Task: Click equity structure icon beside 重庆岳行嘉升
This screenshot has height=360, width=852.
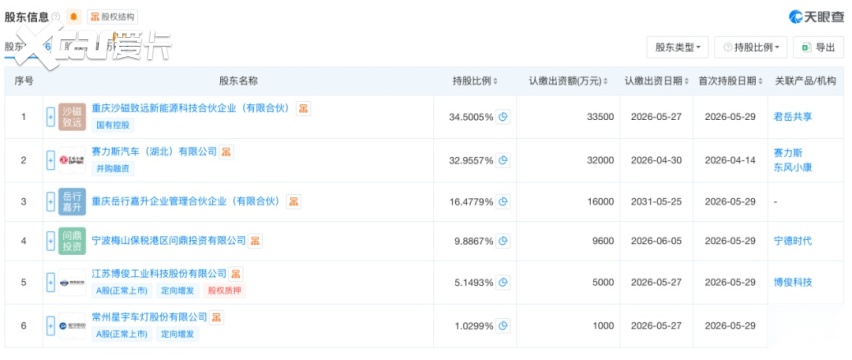Action: [293, 201]
